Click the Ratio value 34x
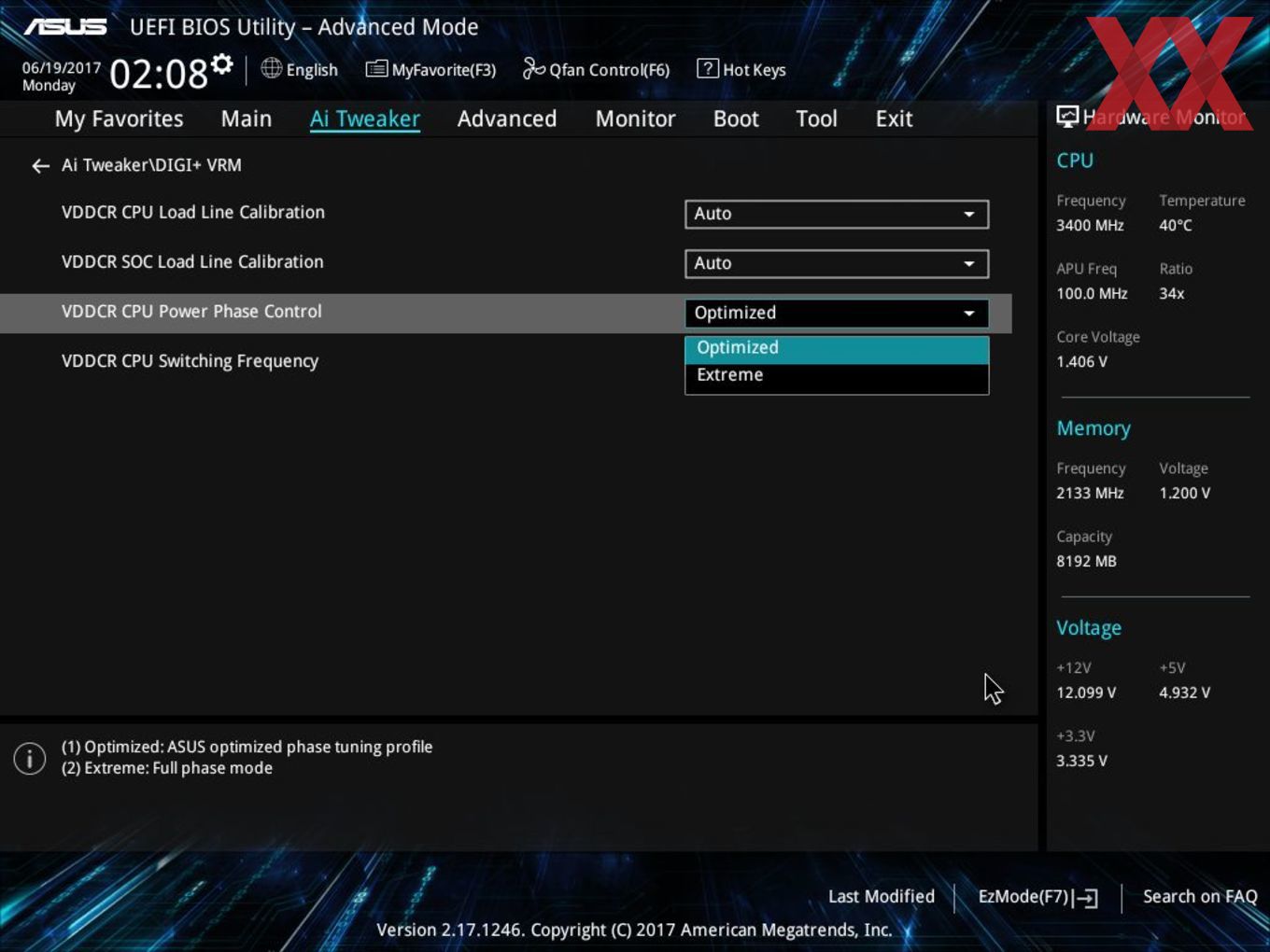 pyautogui.click(x=1172, y=293)
